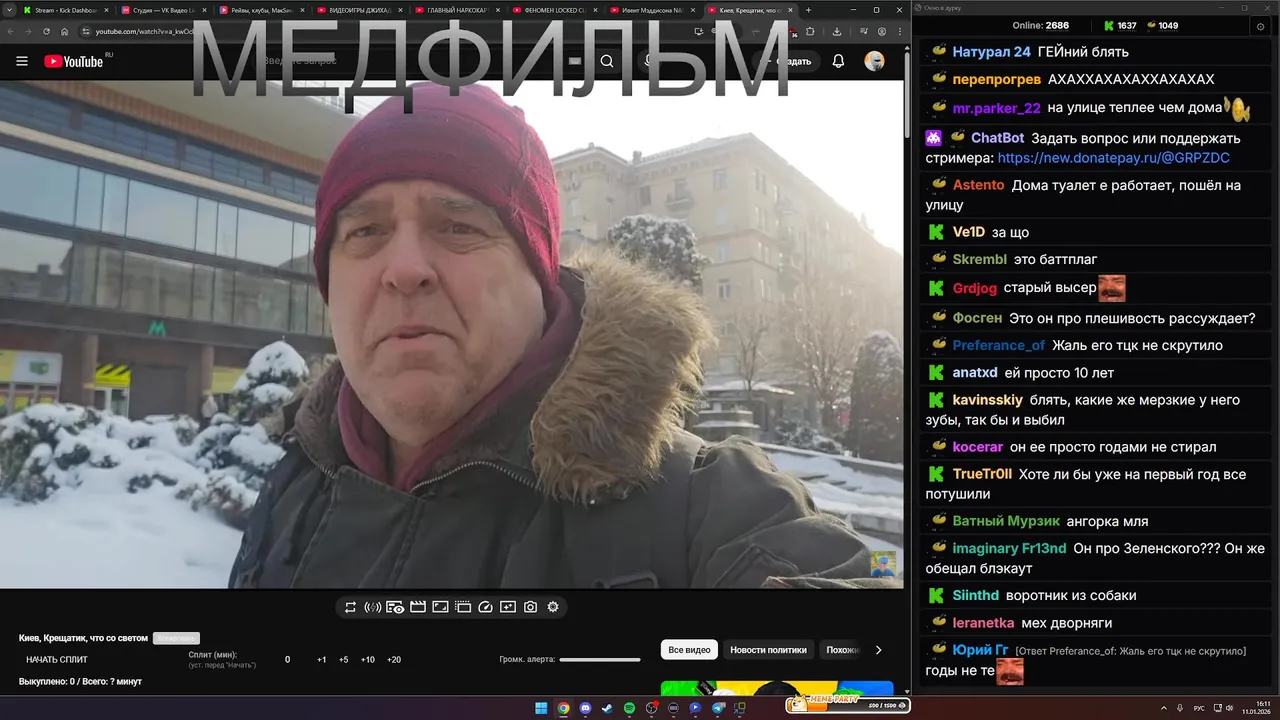This screenshot has width=1280, height=720.
Task: Click the НАЧАТЬ СПЛИТ button
Action: [x=57, y=660]
